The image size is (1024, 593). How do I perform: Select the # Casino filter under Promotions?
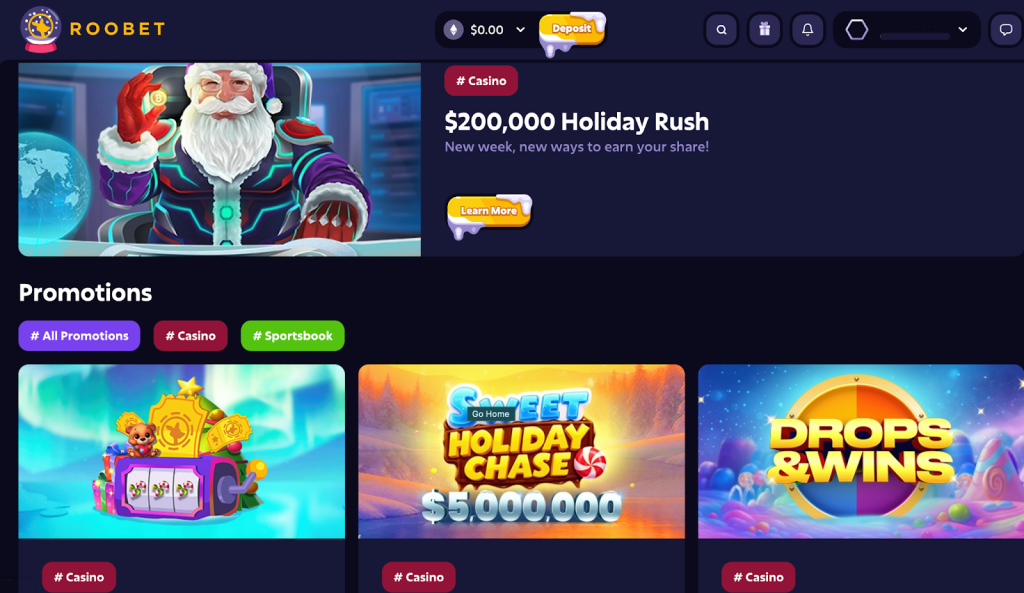click(x=190, y=336)
